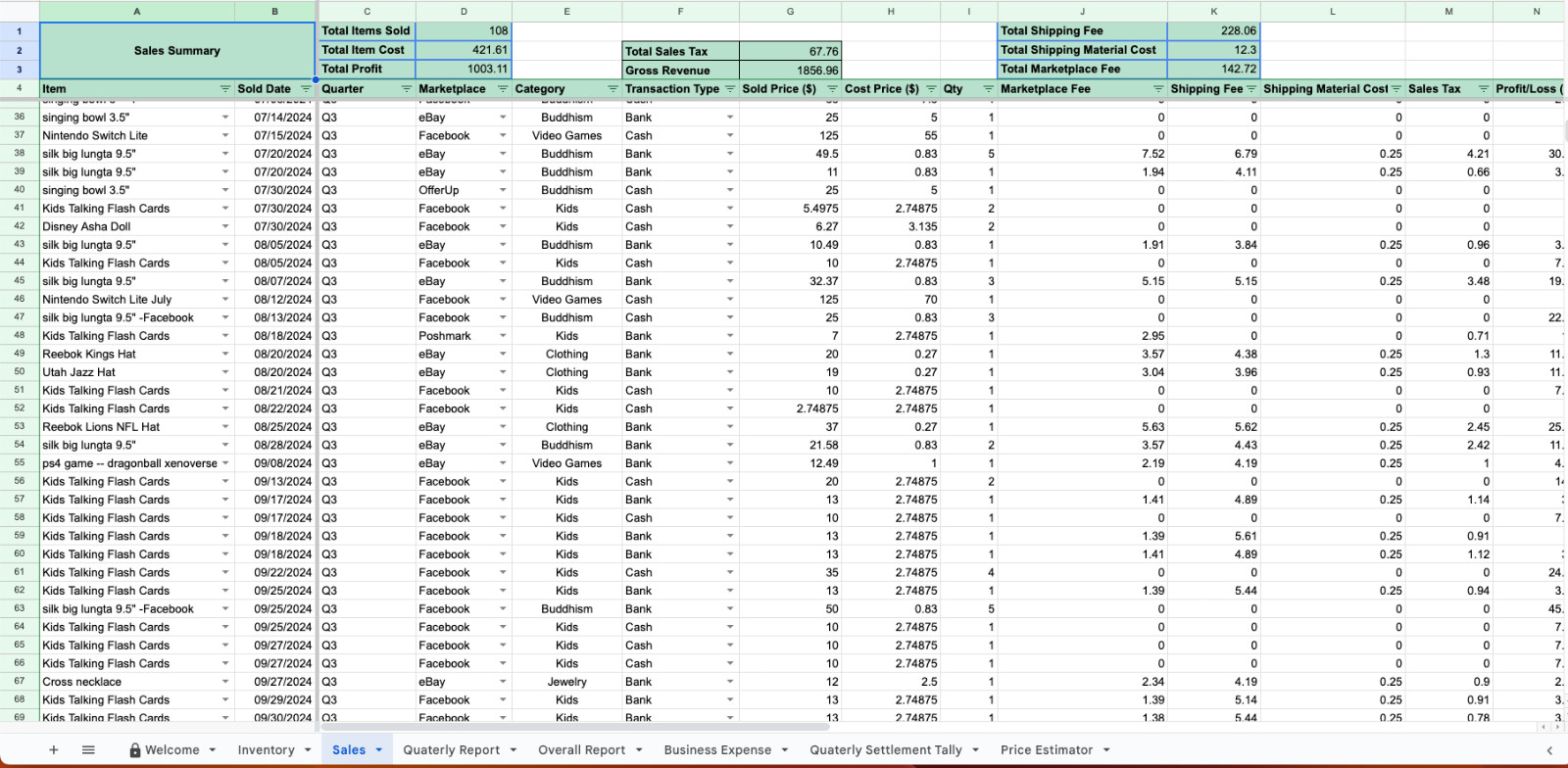Select column K header
Image resolution: width=1568 pixels, height=768 pixels.
click(x=1213, y=11)
